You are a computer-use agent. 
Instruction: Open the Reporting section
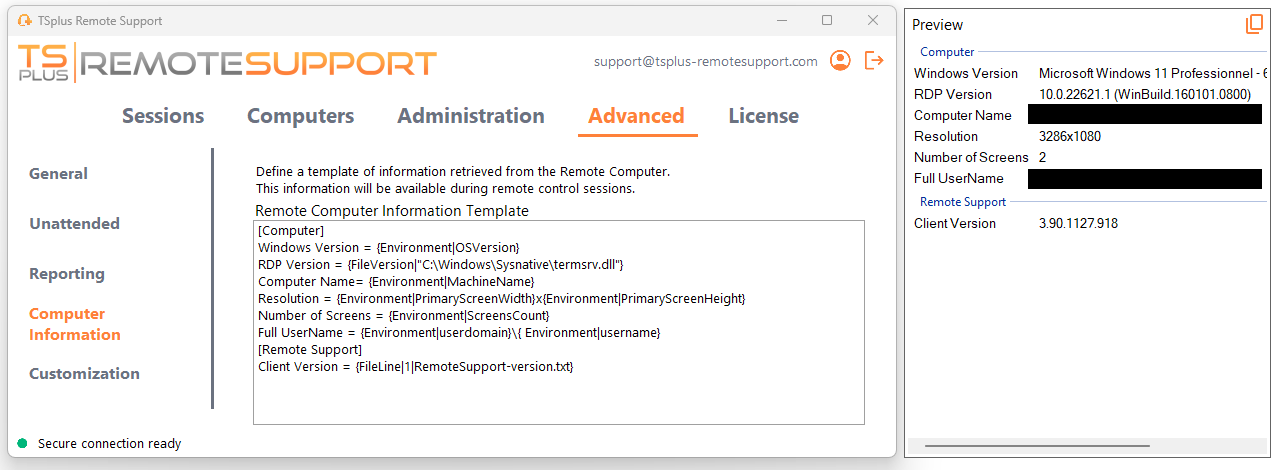click(66, 274)
